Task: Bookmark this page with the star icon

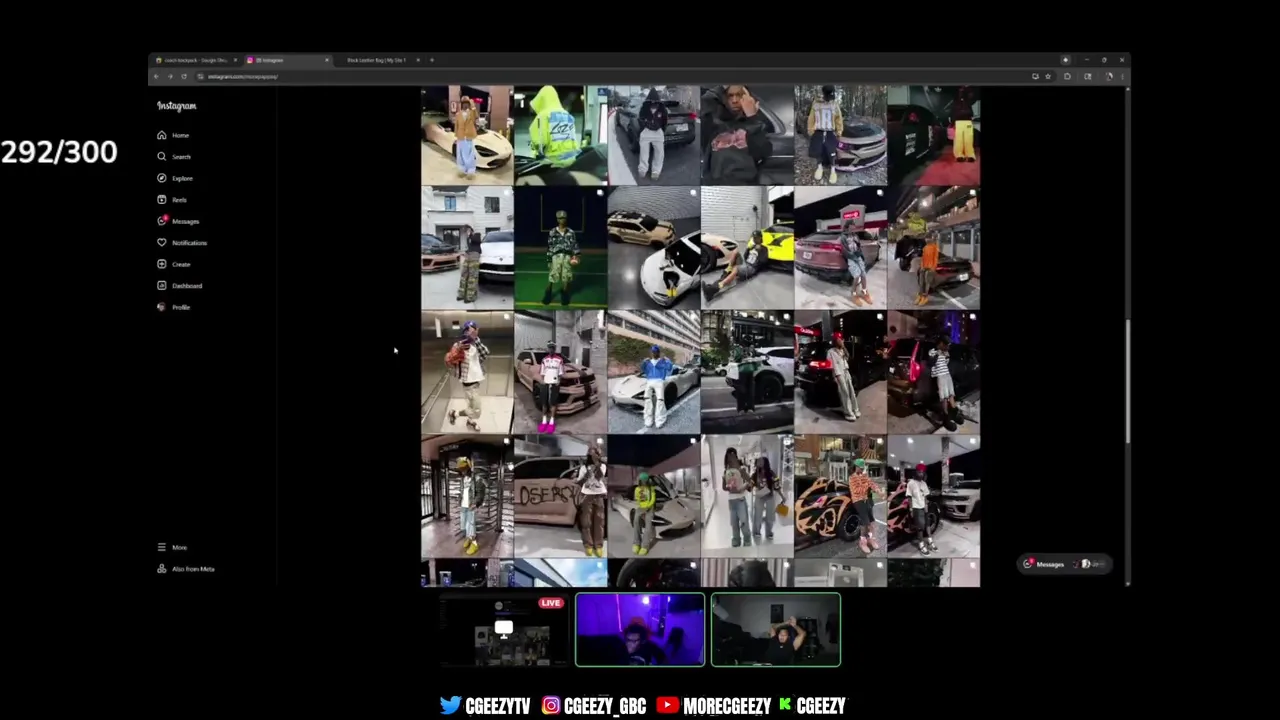Action: [1048, 76]
